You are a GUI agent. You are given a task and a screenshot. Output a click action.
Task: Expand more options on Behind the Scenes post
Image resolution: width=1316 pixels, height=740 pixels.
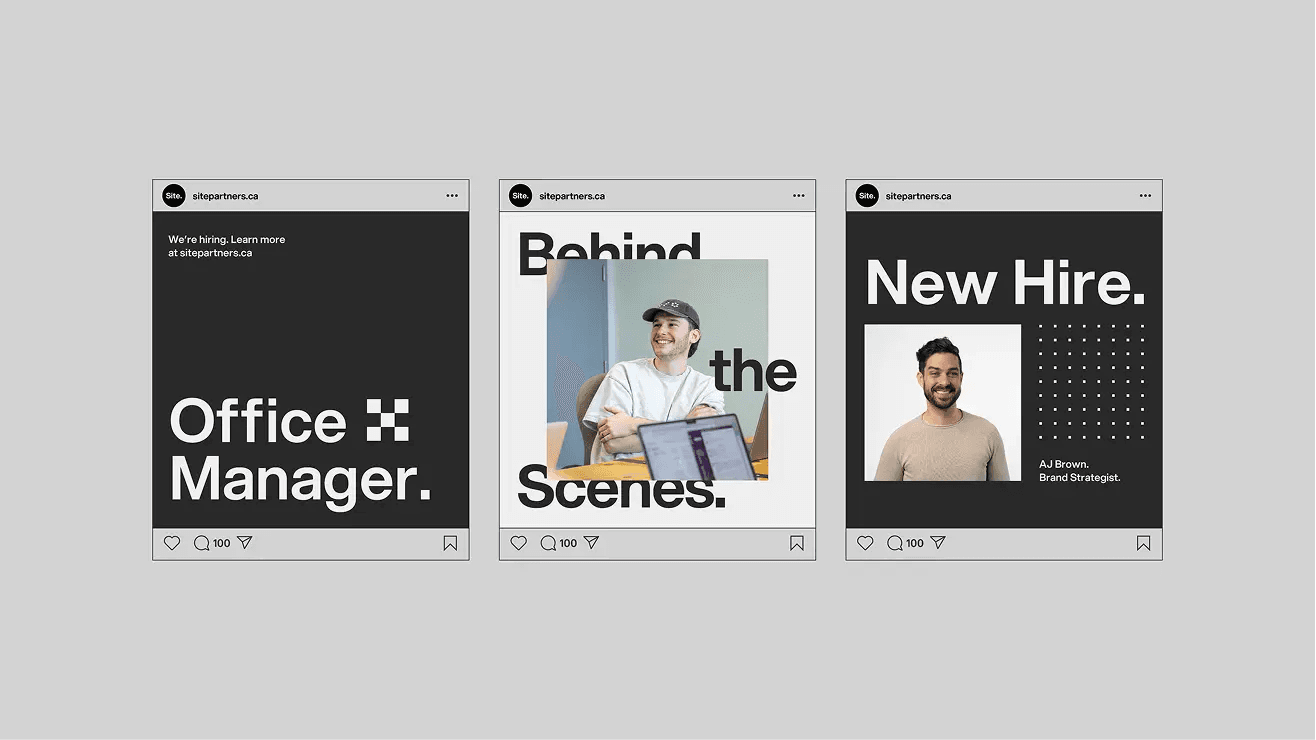[x=799, y=196]
